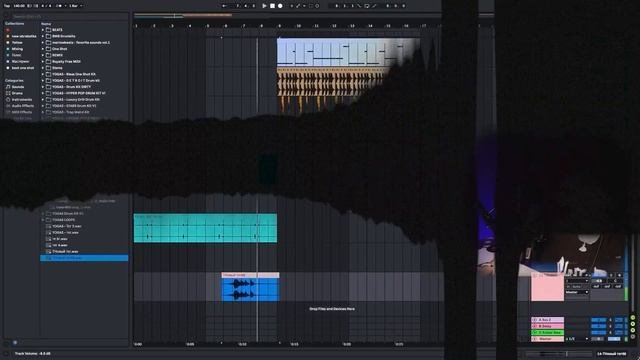This screenshot has height=360, width=640.
Task: Click the topmost green section toggle circle
Action: [633, 318]
